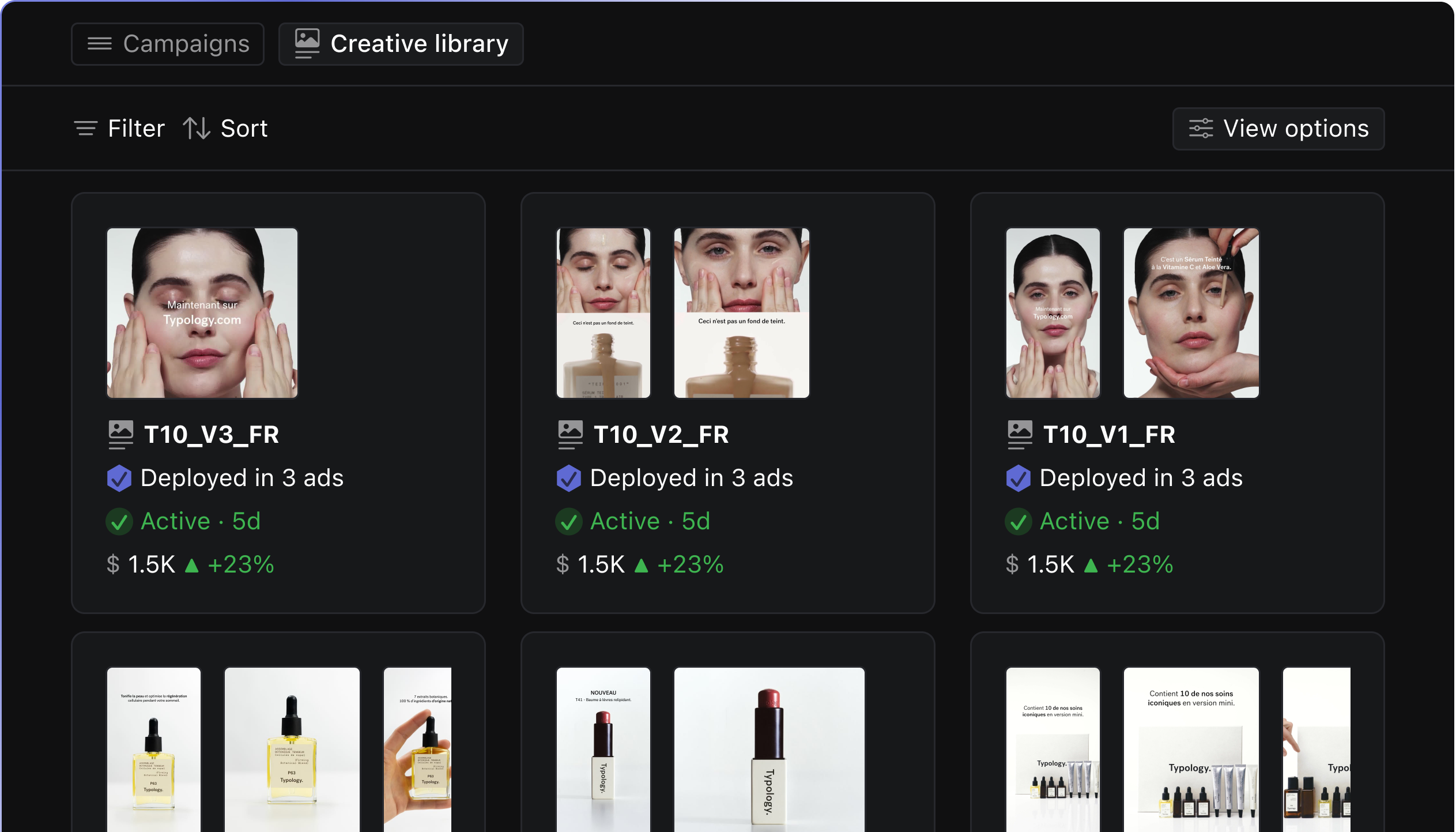Select the T10_V1_FR title
This screenshot has width=1456, height=832.
[x=1109, y=435]
